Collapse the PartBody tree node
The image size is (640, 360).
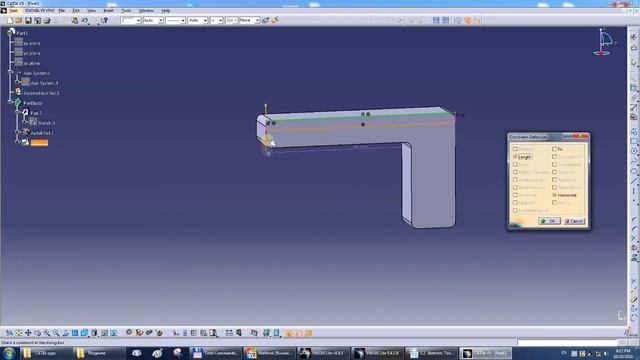pos(11,103)
